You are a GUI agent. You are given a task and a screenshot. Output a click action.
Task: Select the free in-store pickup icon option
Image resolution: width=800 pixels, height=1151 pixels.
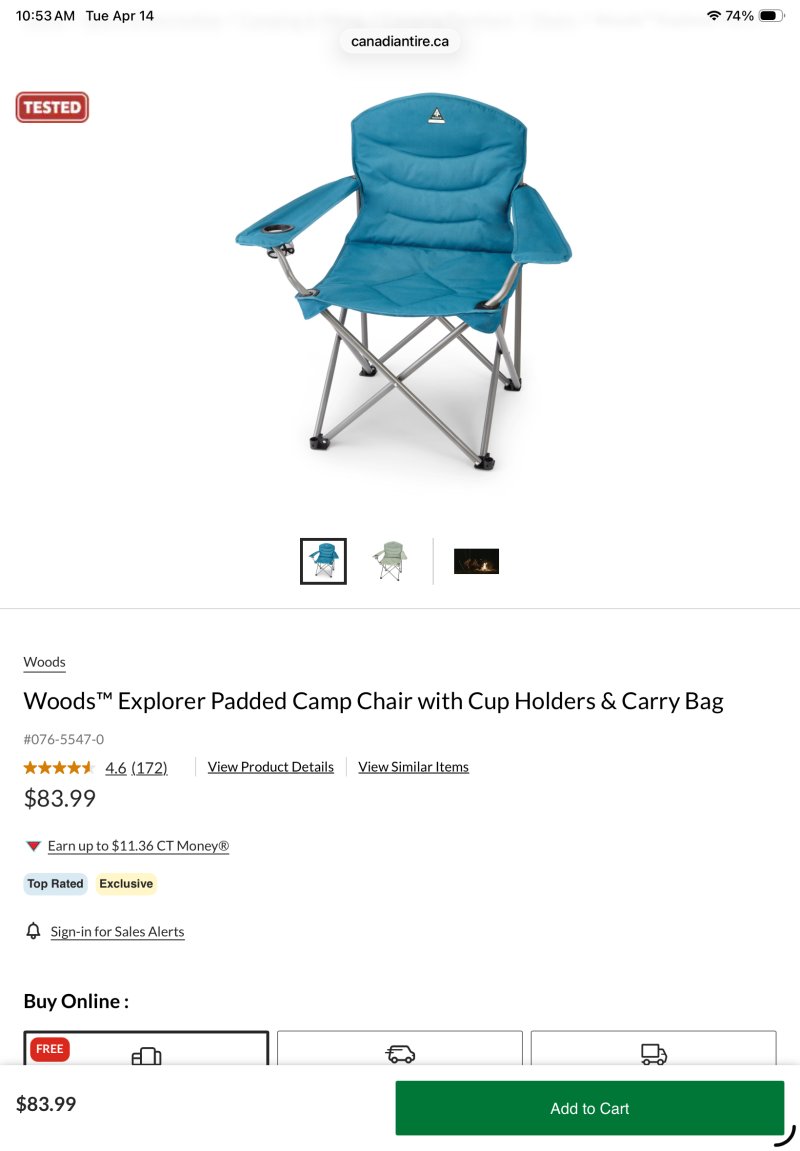[x=146, y=1056]
